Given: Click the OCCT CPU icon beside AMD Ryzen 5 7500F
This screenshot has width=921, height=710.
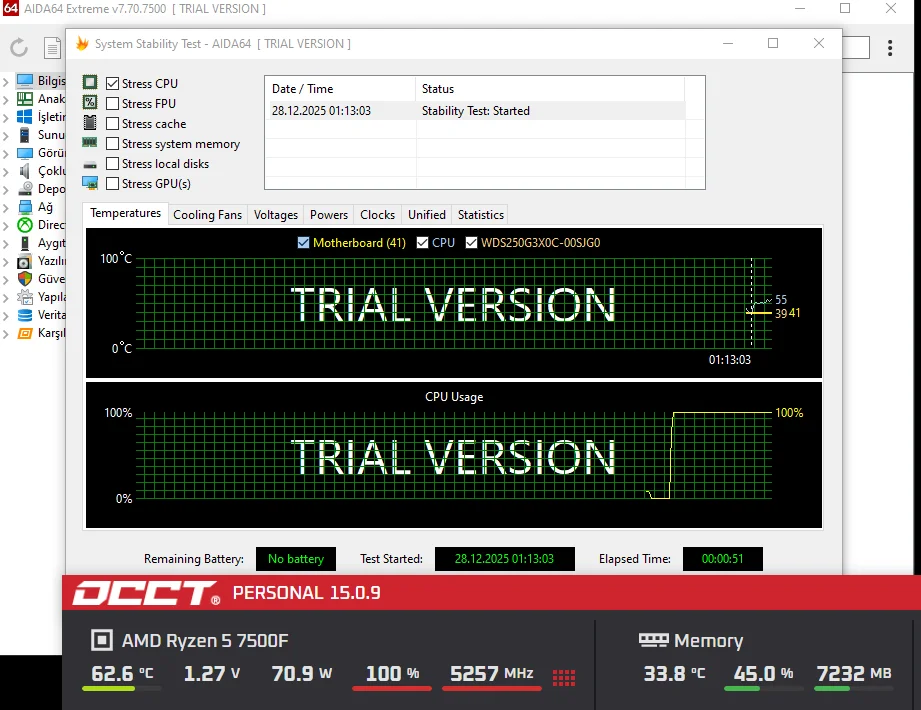Looking at the screenshot, I should [x=102, y=640].
